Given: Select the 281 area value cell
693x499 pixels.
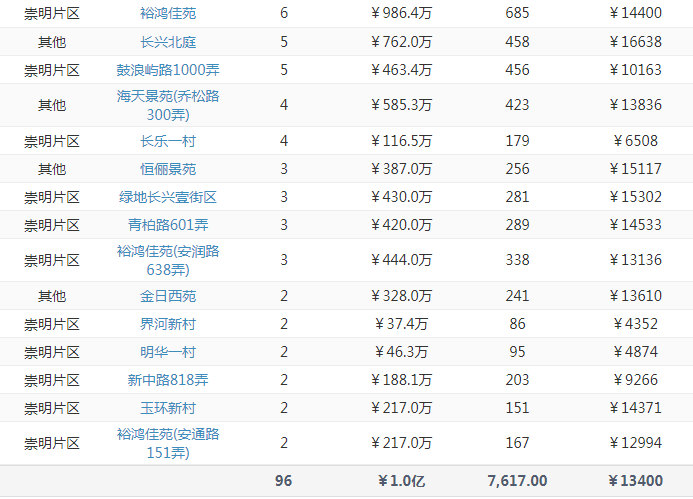Looking at the screenshot, I should (x=517, y=197).
